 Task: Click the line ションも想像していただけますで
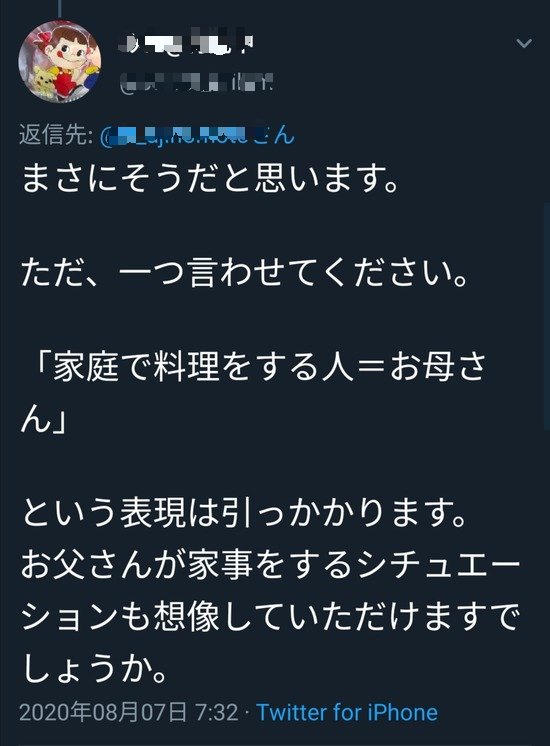pos(270,616)
